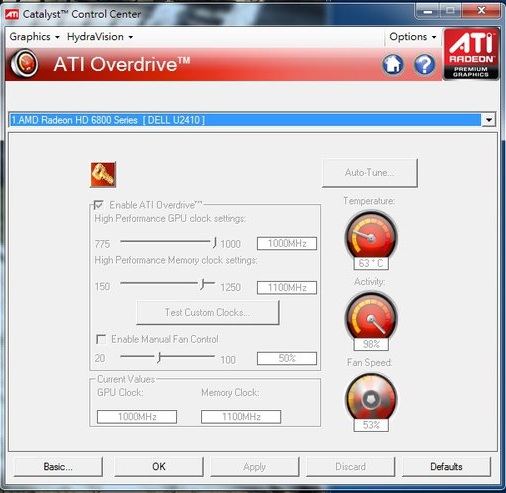
Task: Click the 1000MHz GPU clock setting field
Action: (x=287, y=243)
